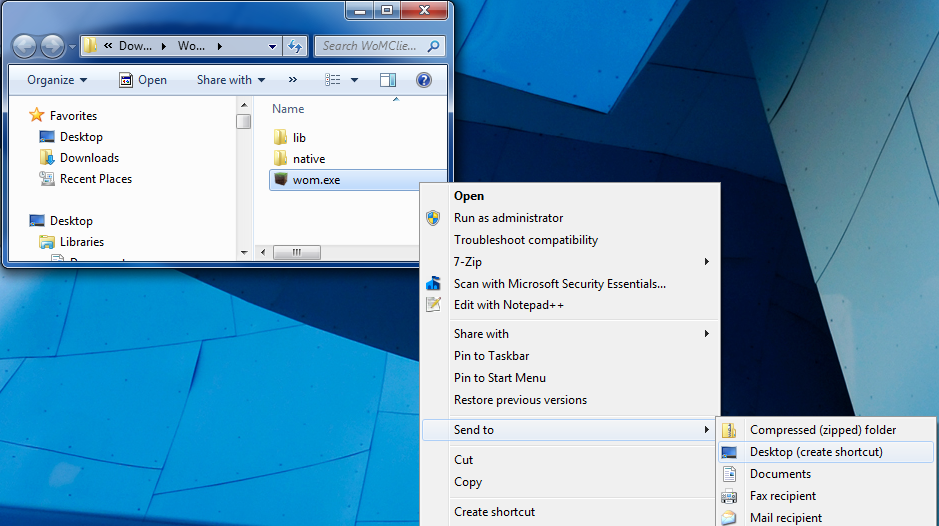Screen dimensions: 939x526
Task: Choose Pin to Start Menu
Action: [570, 378]
